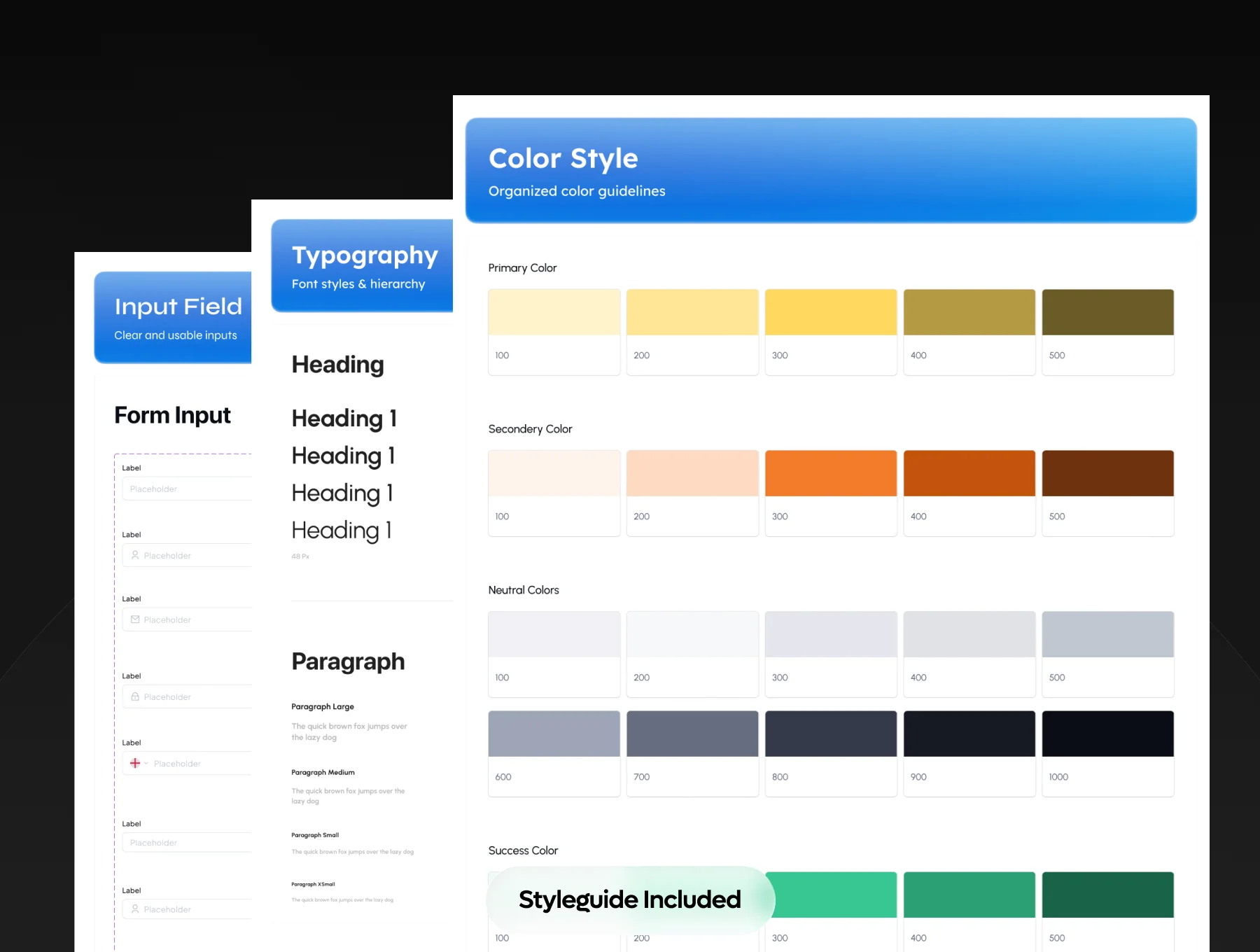This screenshot has height=952, width=1260.
Task: Choose the Neutral Colors 400 swatch
Action: pyautogui.click(x=969, y=654)
